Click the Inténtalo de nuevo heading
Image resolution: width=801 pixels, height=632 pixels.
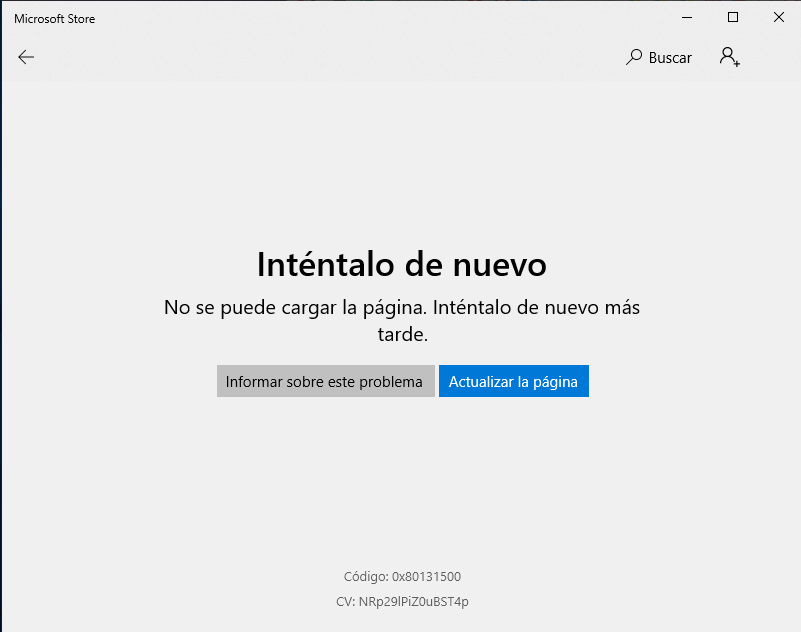point(402,264)
